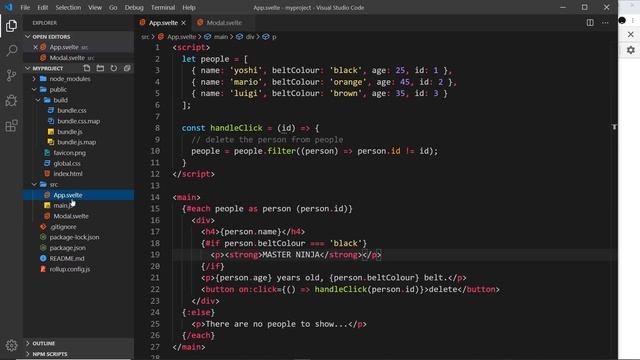This screenshot has width=640, height=360.
Task: Open Modal.svelte from Open Editors list
Action: [x=67, y=58]
